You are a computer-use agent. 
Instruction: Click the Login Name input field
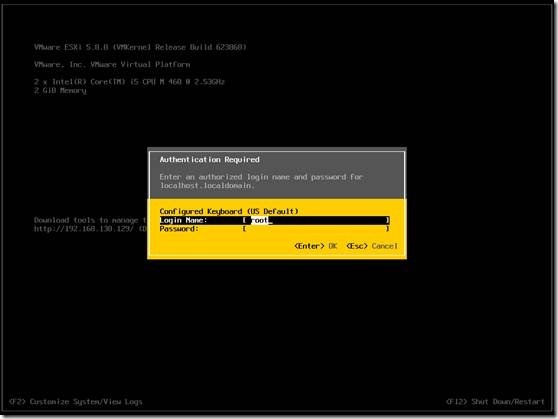click(x=316, y=220)
